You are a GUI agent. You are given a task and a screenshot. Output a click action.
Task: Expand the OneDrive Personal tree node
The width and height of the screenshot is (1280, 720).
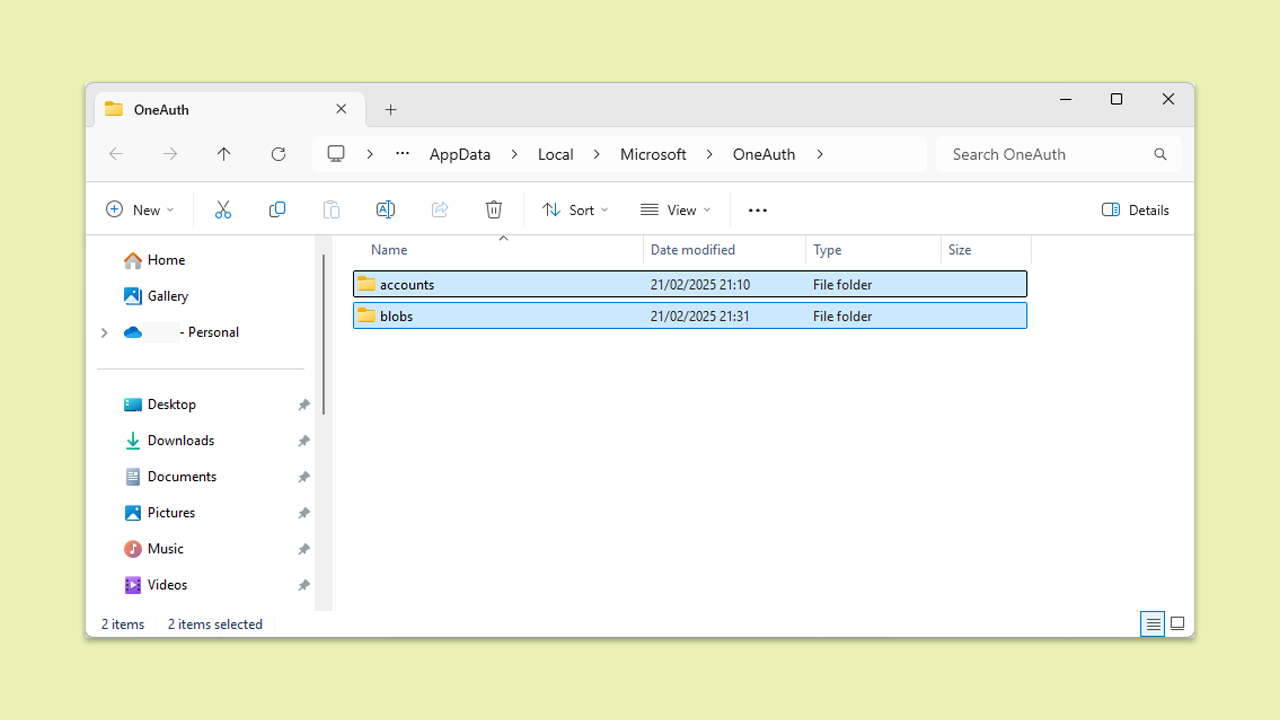point(104,332)
